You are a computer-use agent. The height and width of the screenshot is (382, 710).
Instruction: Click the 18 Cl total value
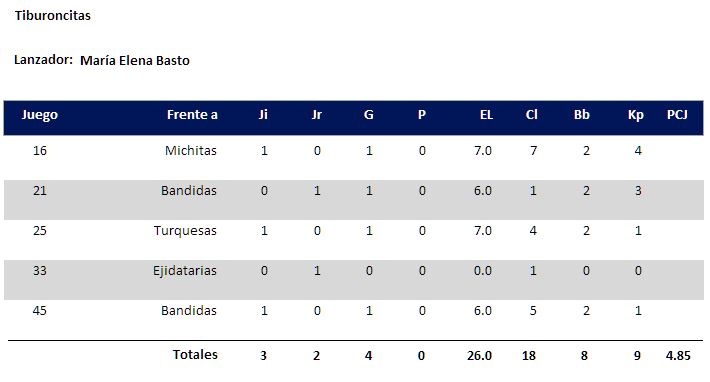[x=529, y=356]
